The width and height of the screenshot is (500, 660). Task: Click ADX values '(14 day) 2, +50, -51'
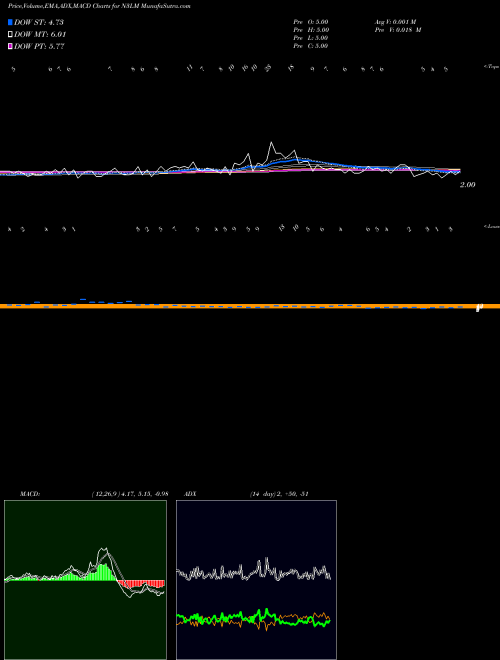coord(279,494)
